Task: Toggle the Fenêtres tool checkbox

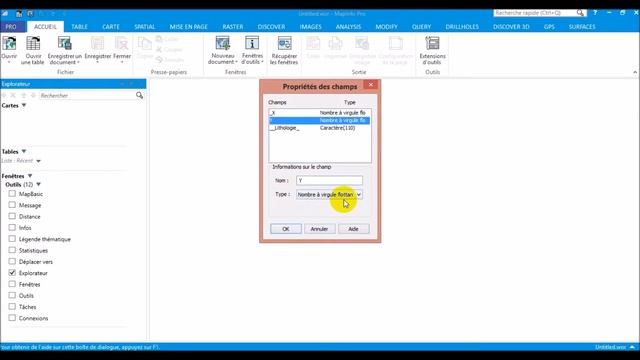Action: point(12,284)
